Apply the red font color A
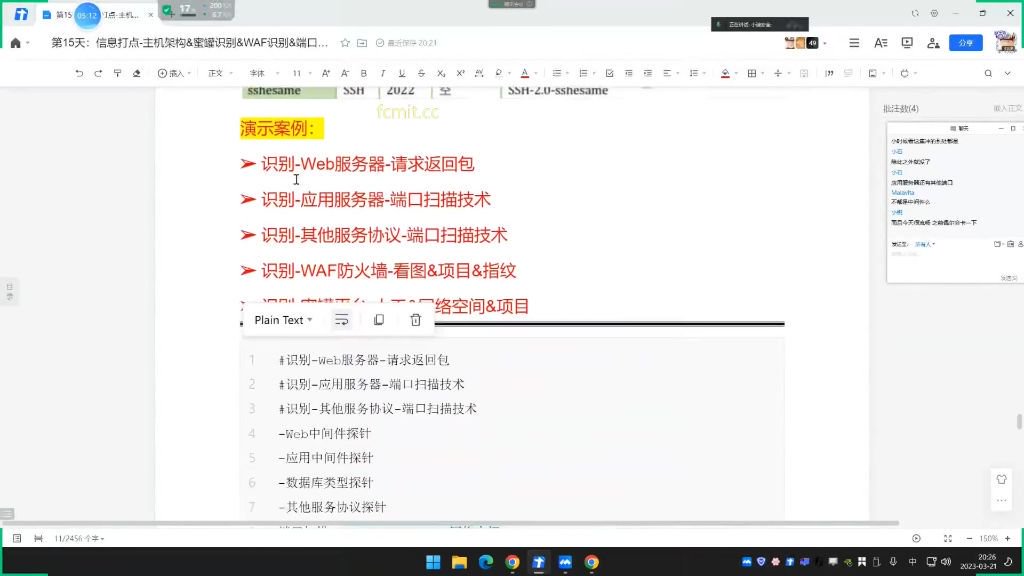 (524, 73)
